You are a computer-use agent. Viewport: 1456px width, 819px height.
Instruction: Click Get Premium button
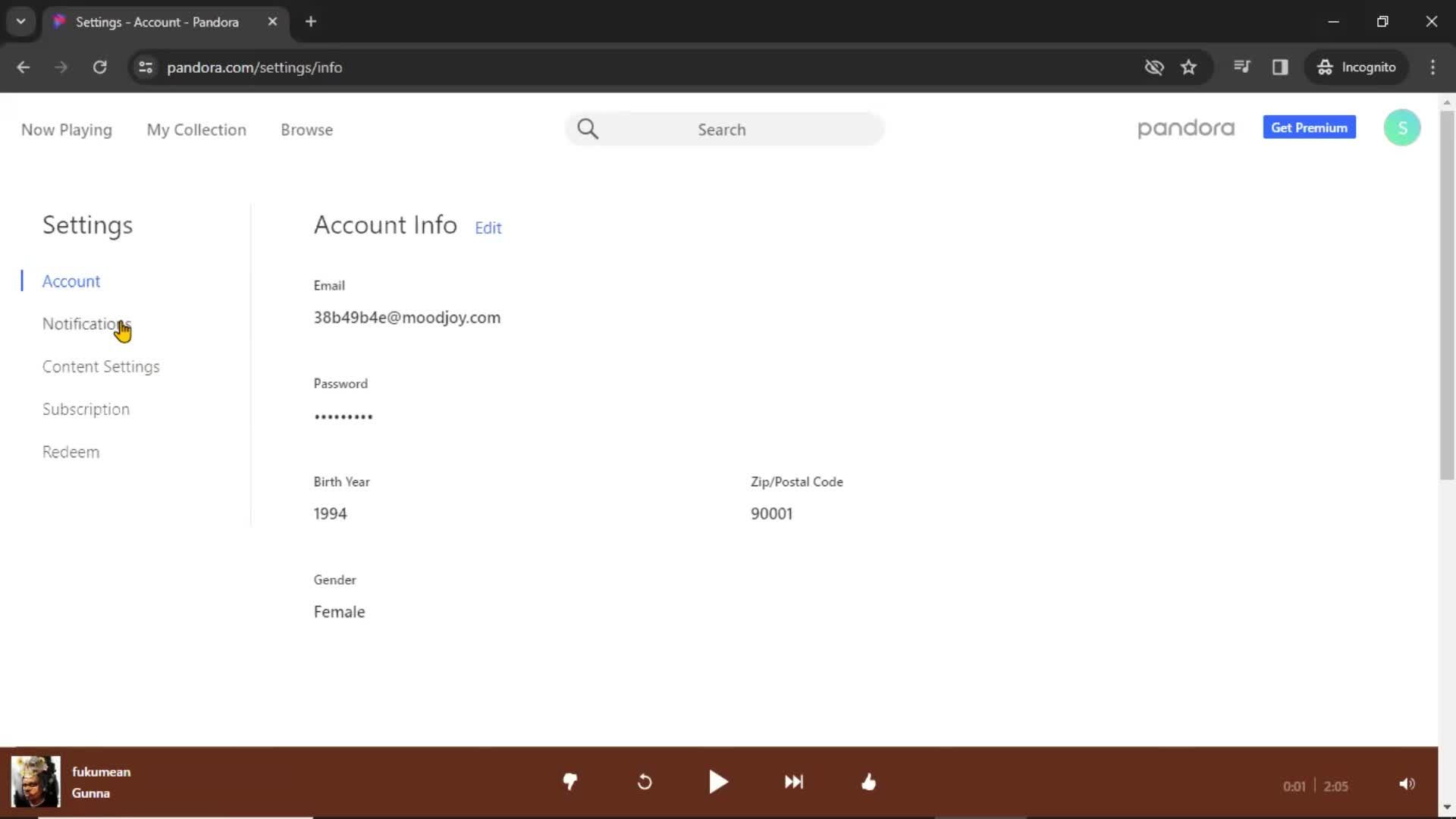(1309, 127)
